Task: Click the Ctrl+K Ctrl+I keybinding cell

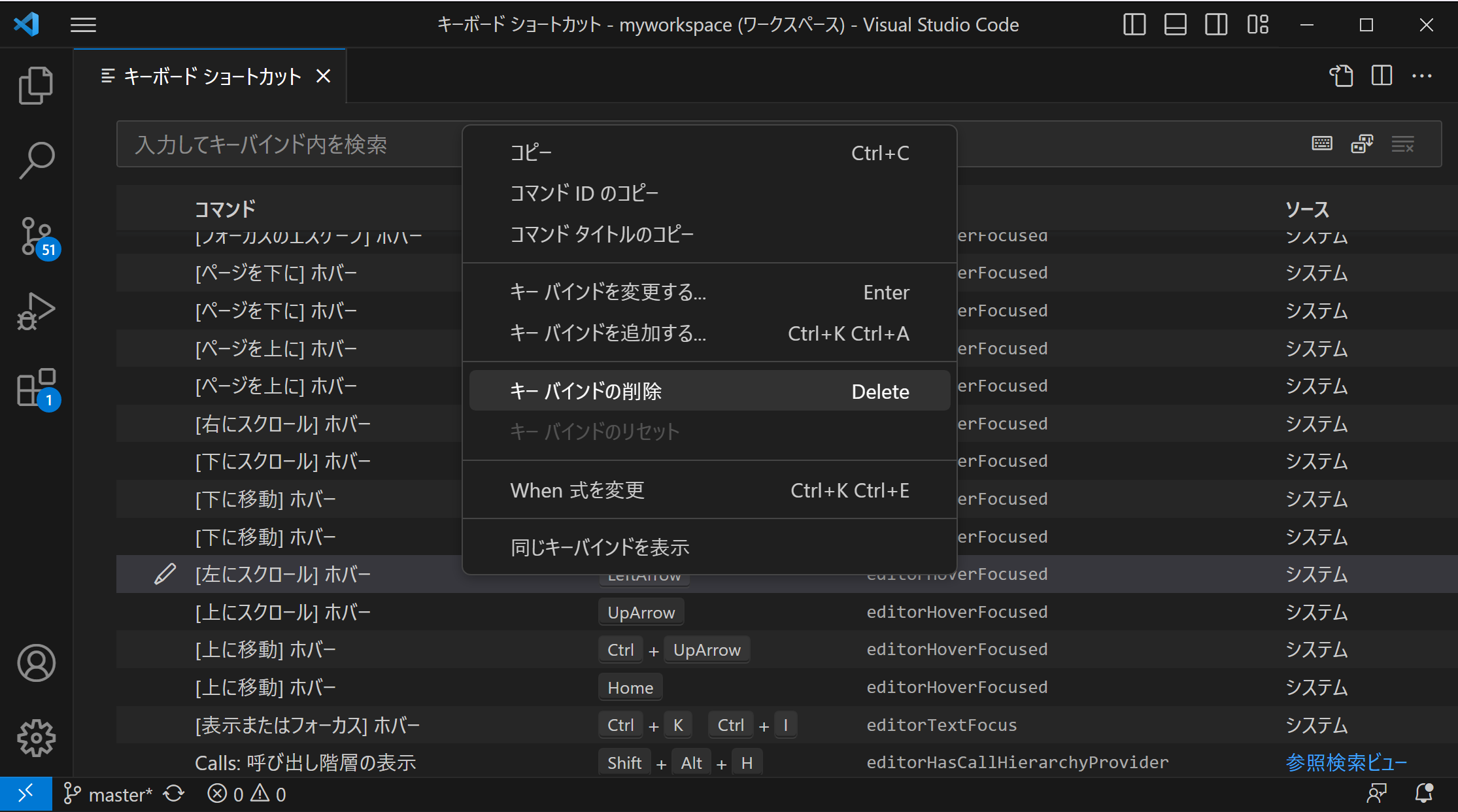Action: 698,725
